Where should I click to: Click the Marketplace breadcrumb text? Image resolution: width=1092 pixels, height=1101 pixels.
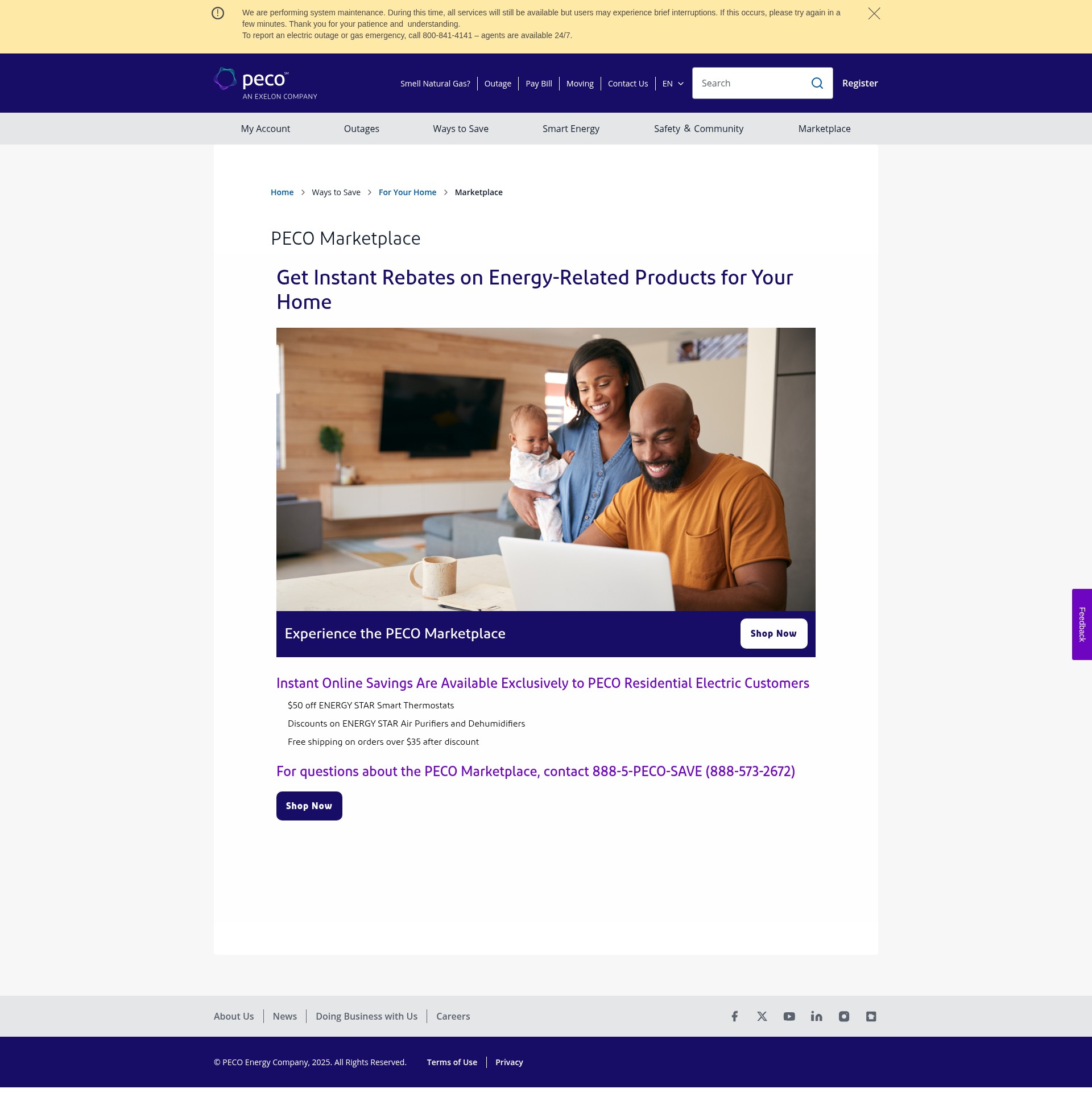[478, 192]
